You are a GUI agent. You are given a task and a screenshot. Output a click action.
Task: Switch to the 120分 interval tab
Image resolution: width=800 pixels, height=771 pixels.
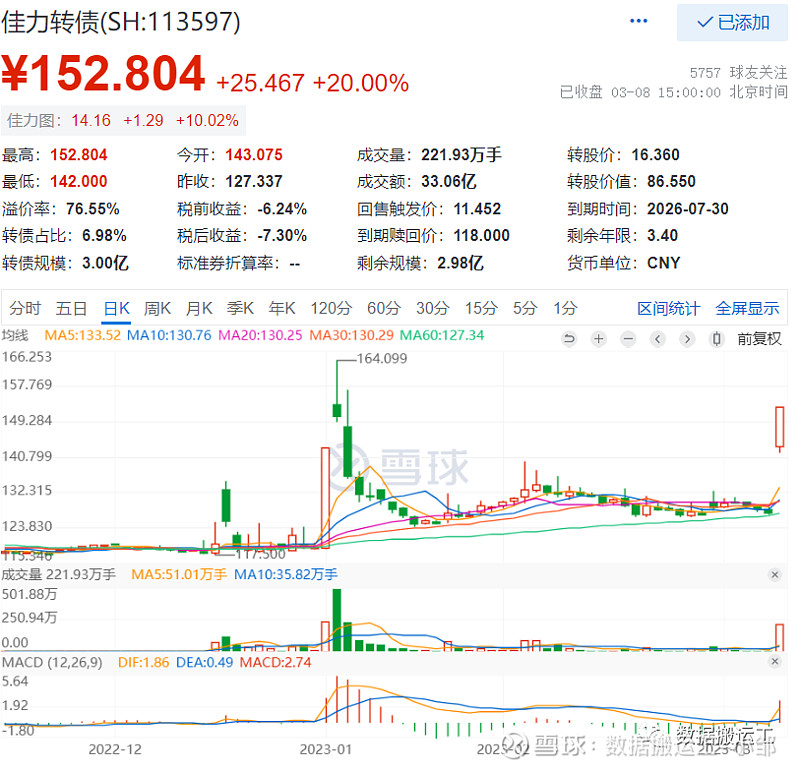pyautogui.click(x=332, y=308)
